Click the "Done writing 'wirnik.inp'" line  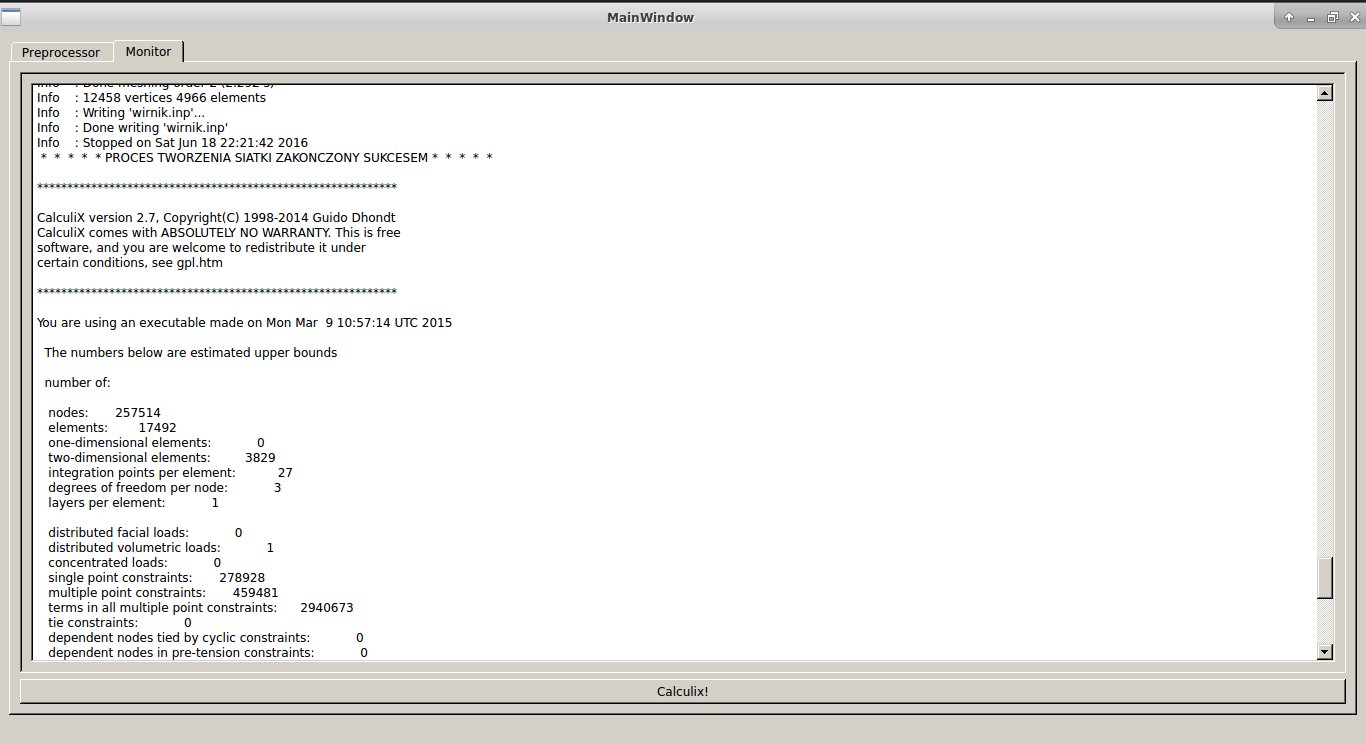133,128
